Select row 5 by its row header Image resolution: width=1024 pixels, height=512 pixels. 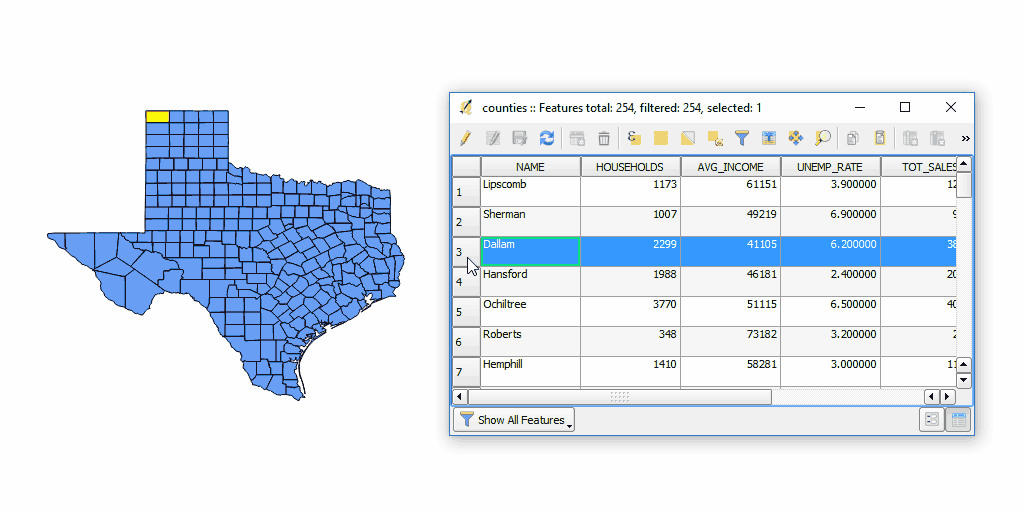click(x=466, y=312)
